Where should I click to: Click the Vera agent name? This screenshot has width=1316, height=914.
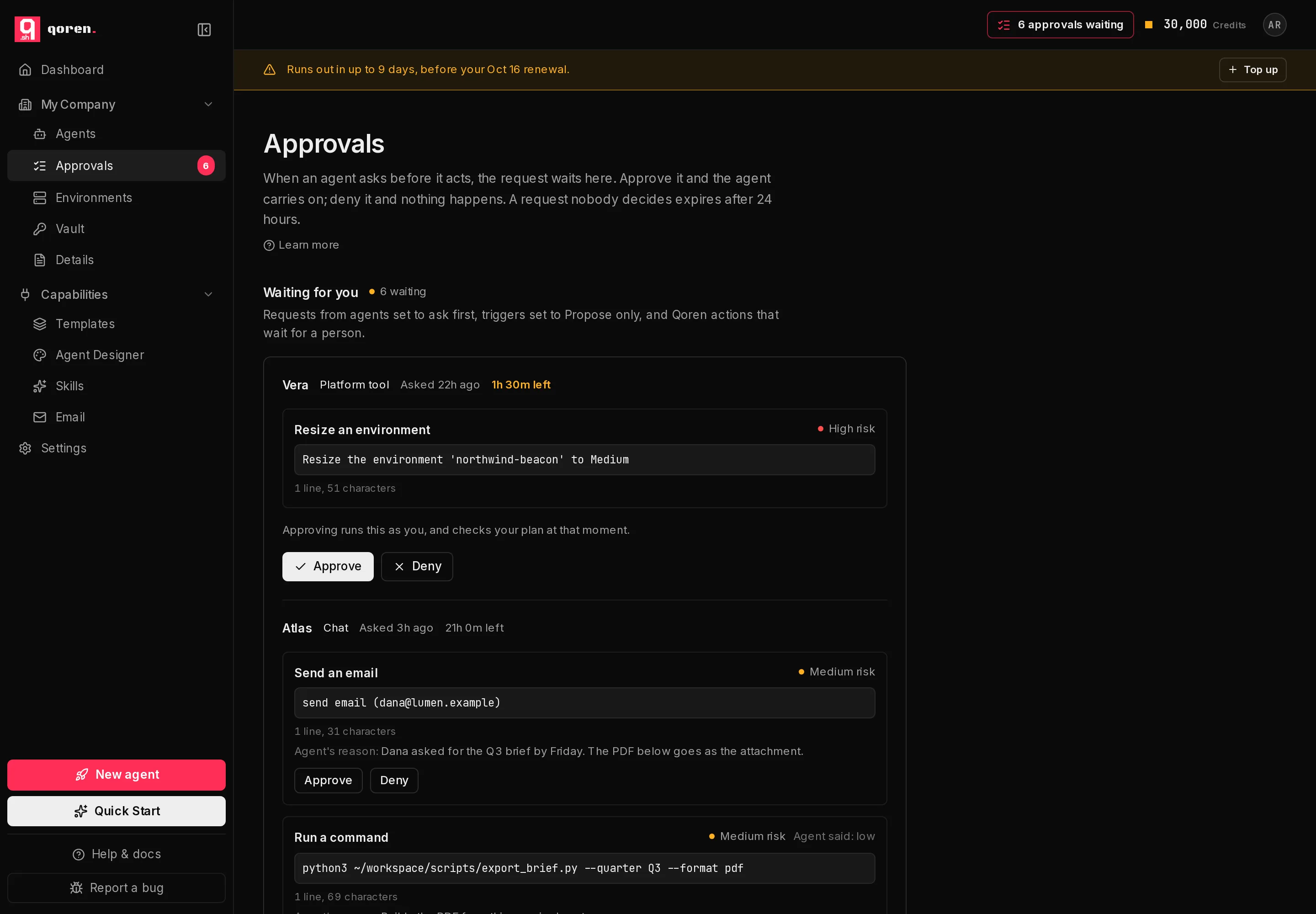pyautogui.click(x=295, y=385)
